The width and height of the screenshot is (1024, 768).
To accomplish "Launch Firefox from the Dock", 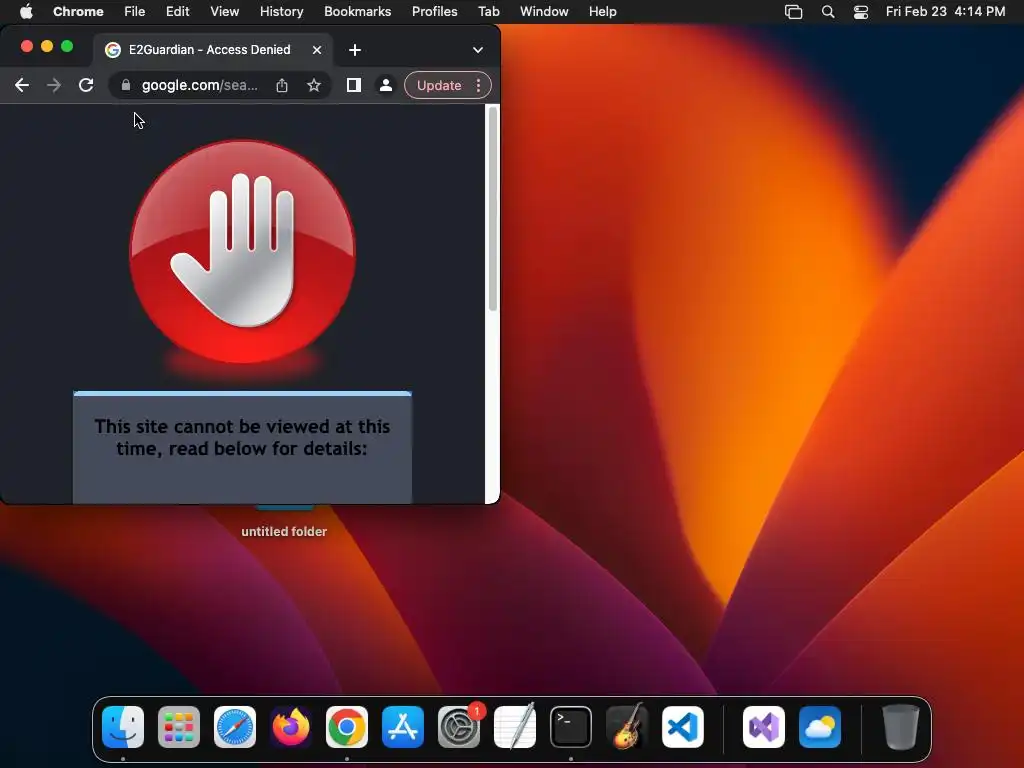I will click(291, 727).
